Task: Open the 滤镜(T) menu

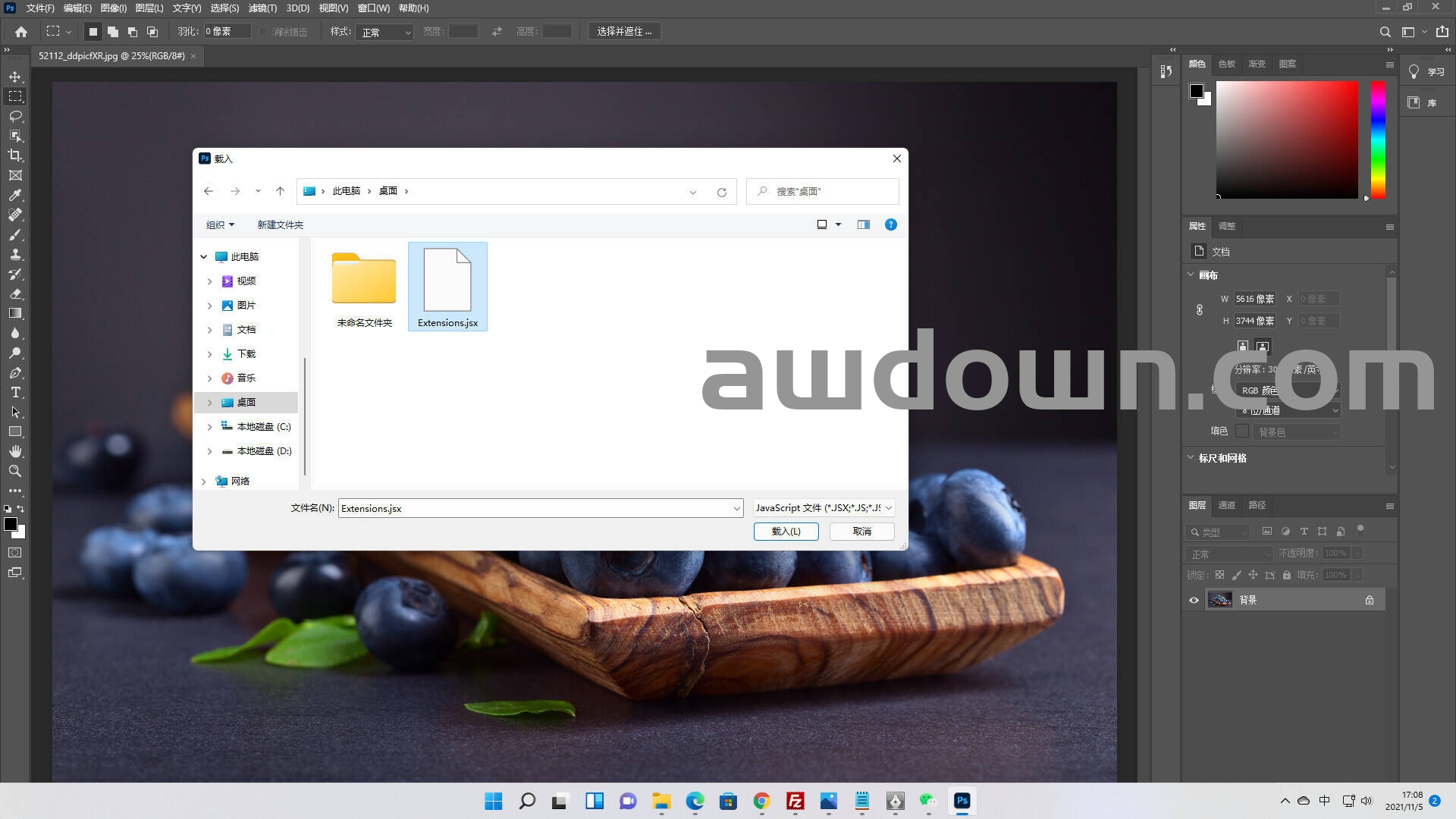Action: point(262,8)
